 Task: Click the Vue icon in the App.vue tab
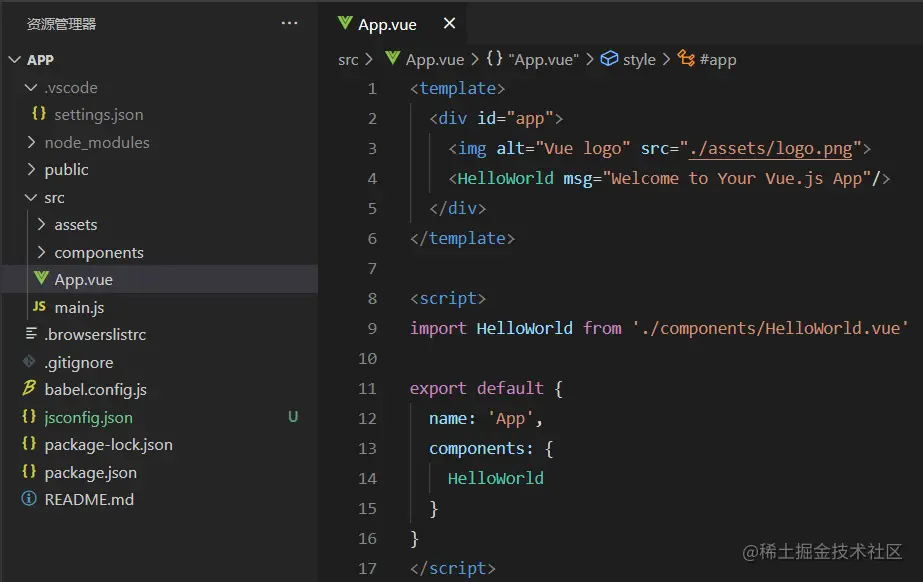(x=345, y=23)
